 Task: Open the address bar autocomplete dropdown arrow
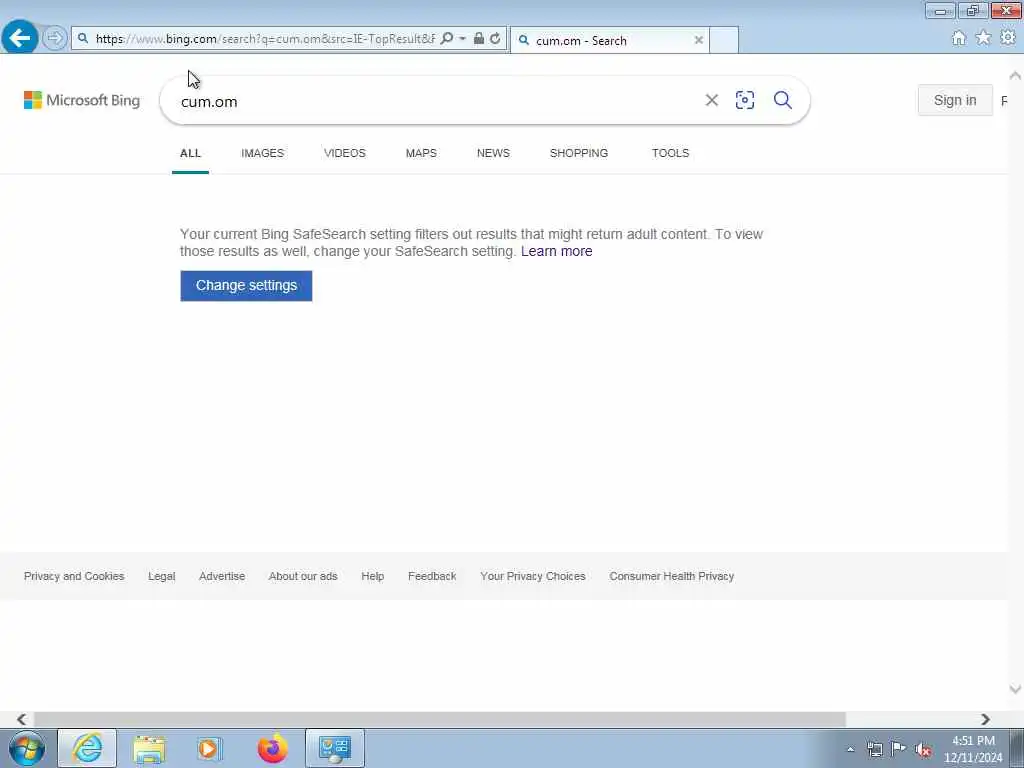pyautogui.click(x=462, y=39)
